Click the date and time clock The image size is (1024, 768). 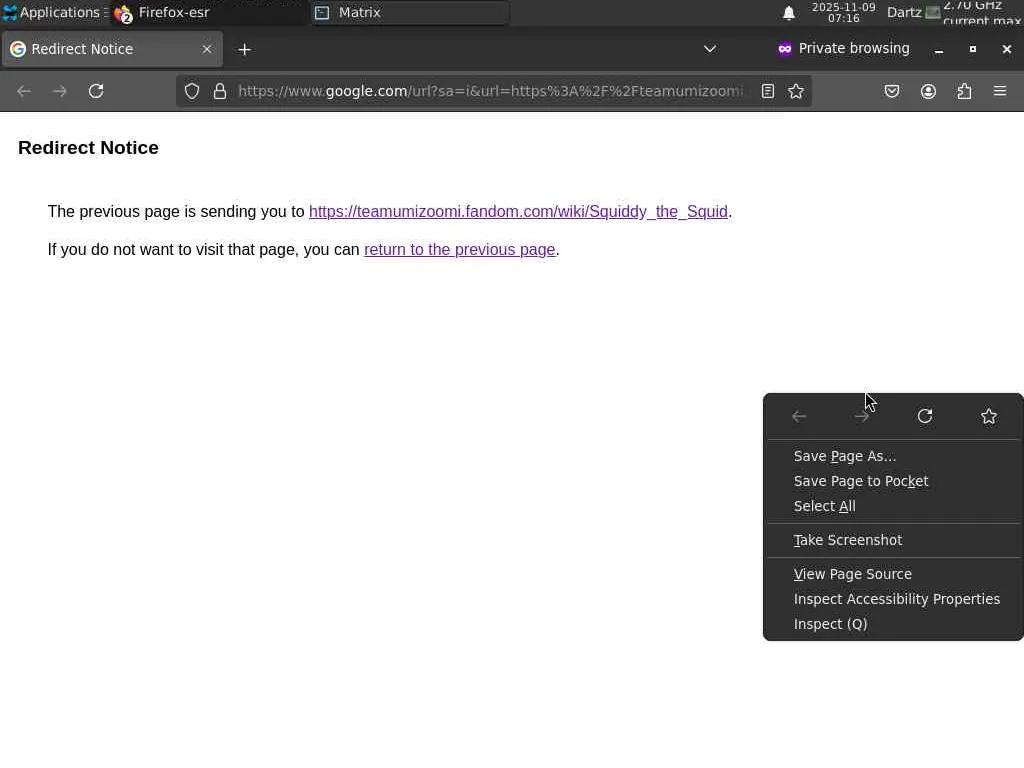click(x=844, y=12)
